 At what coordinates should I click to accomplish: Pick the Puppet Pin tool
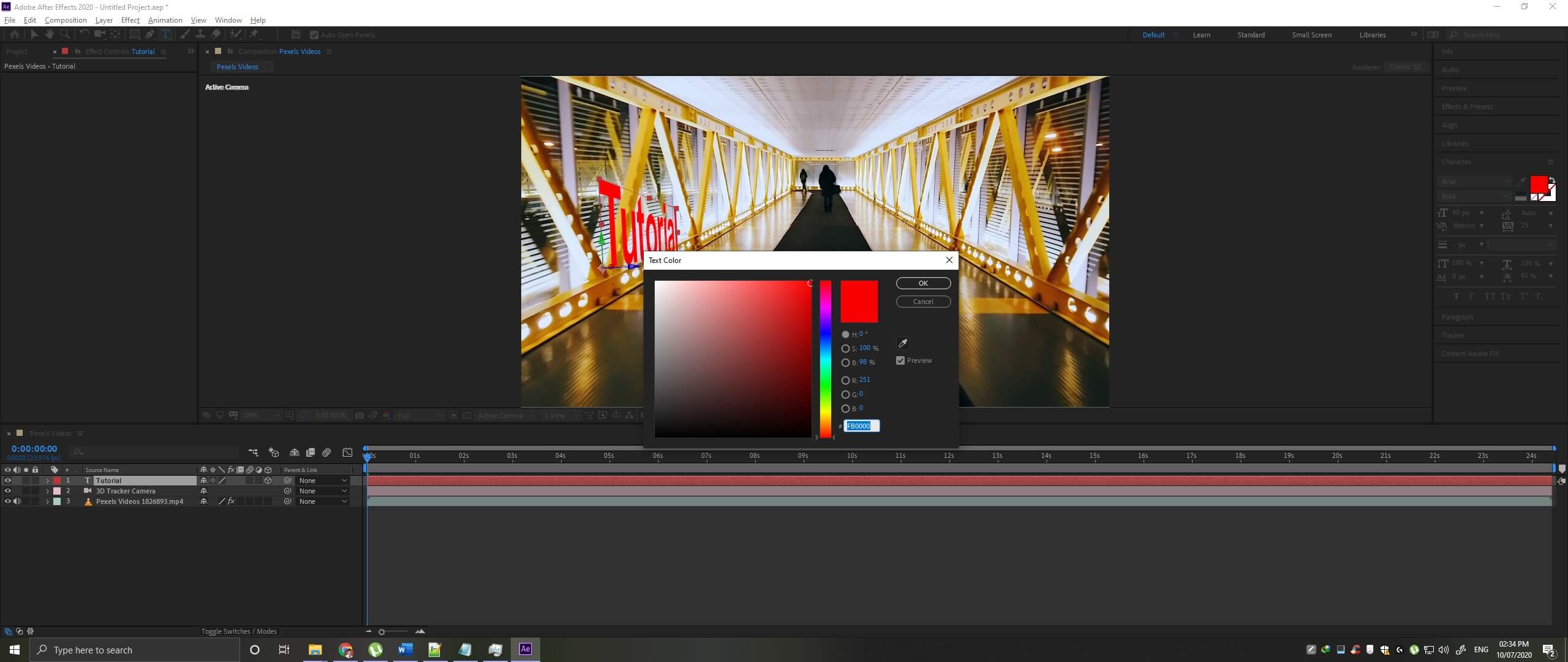[x=254, y=35]
